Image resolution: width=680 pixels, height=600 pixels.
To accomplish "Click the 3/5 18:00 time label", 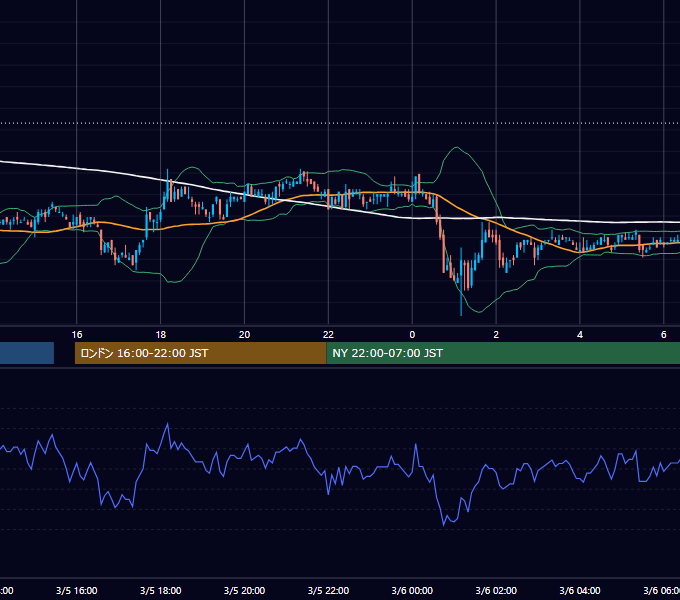I will pyautogui.click(x=160, y=591).
